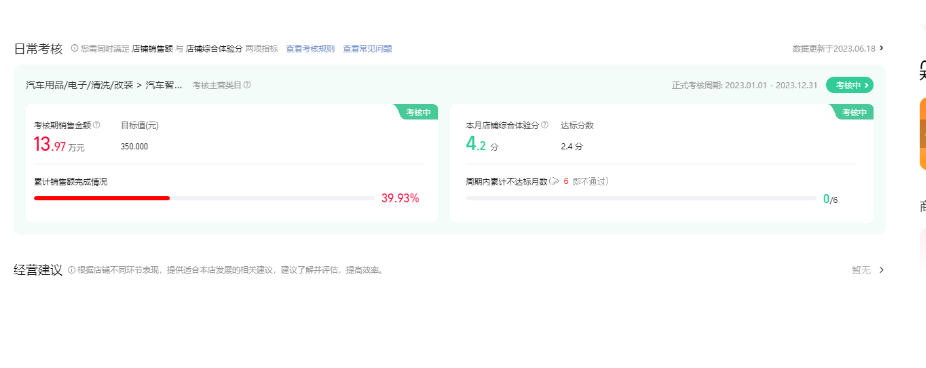Click the 2.4 分 passing score

(x=572, y=146)
